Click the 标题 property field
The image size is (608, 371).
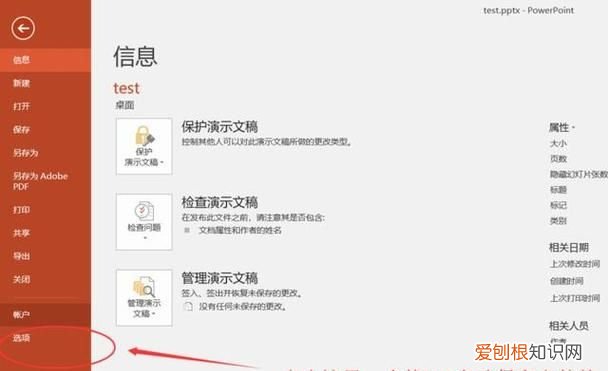coord(558,190)
